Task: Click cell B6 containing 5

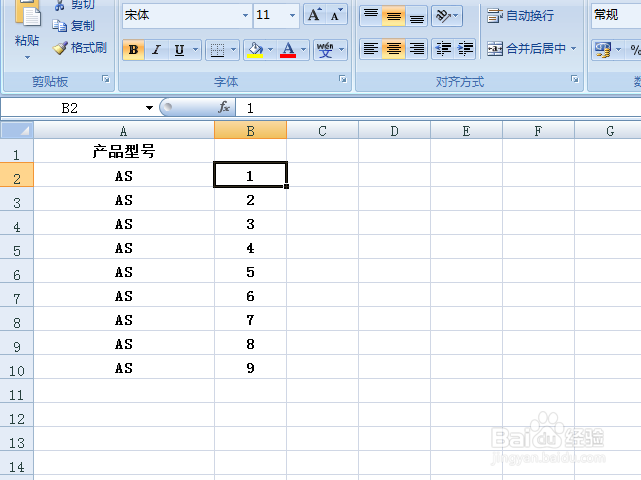Action: click(250, 271)
